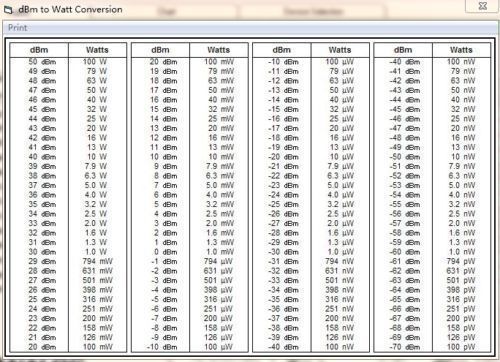Click the 1.0 mW value cell

click(220, 252)
